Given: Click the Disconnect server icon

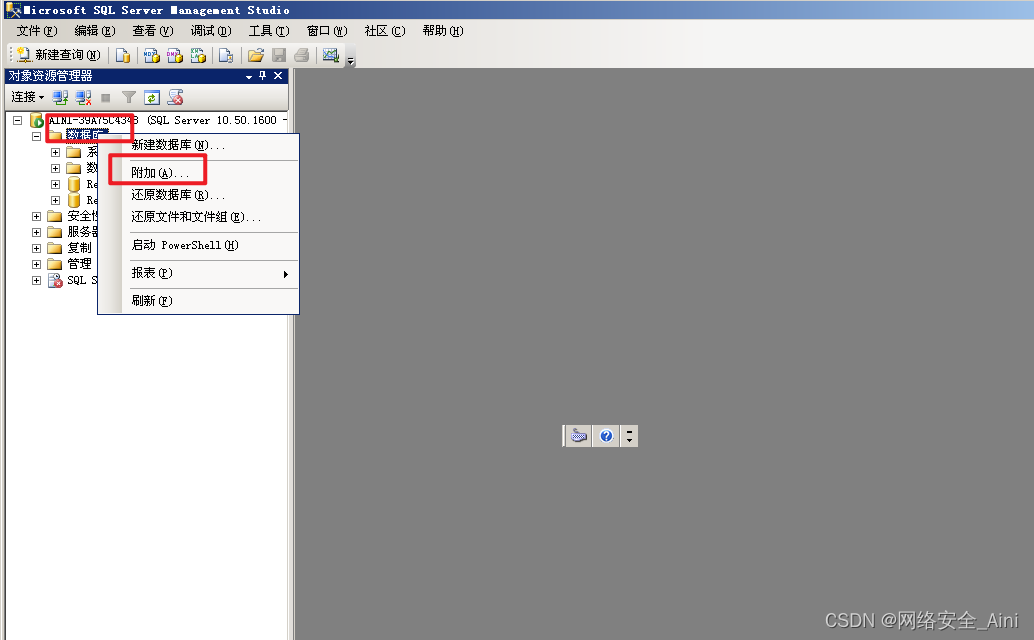Looking at the screenshot, I should click(x=83, y=98).
